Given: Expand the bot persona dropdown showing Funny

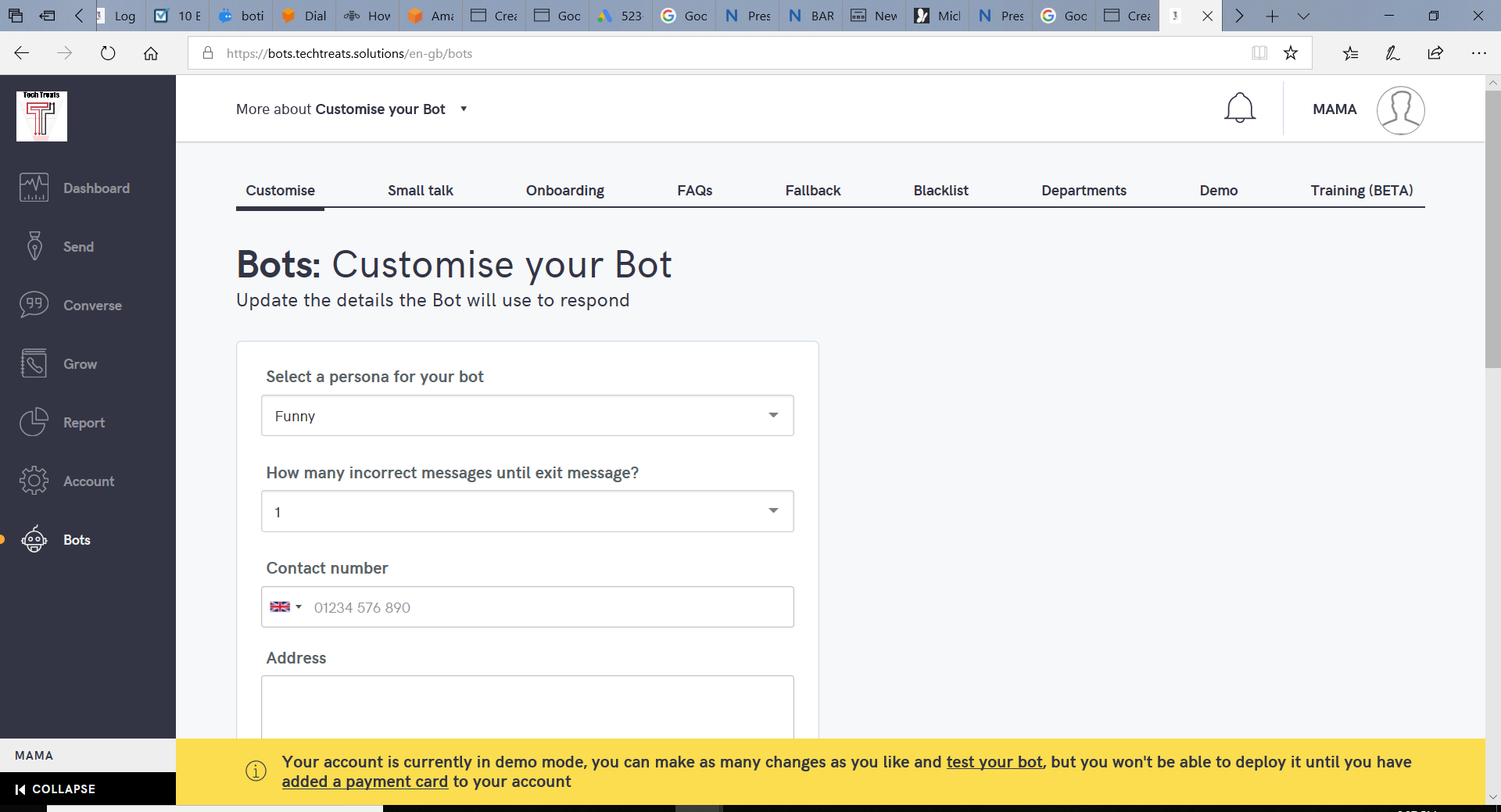Looking at the screenshot, I should pyautogui.click(x=527, y=416).
